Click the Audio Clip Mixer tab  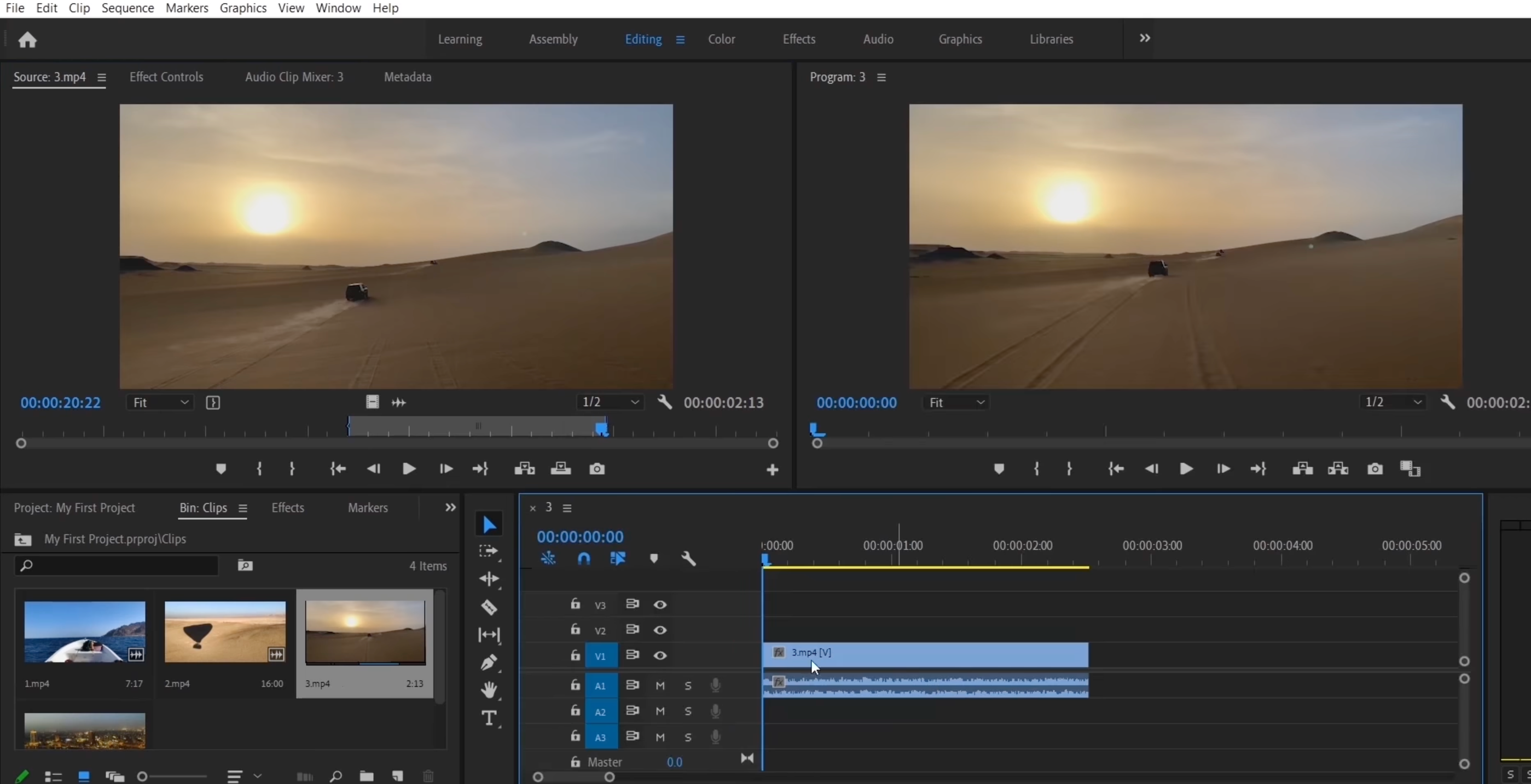(294, 77)
